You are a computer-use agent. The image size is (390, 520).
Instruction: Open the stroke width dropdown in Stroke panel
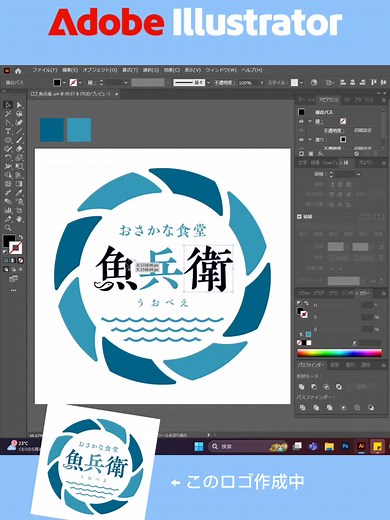coord(358,174)
